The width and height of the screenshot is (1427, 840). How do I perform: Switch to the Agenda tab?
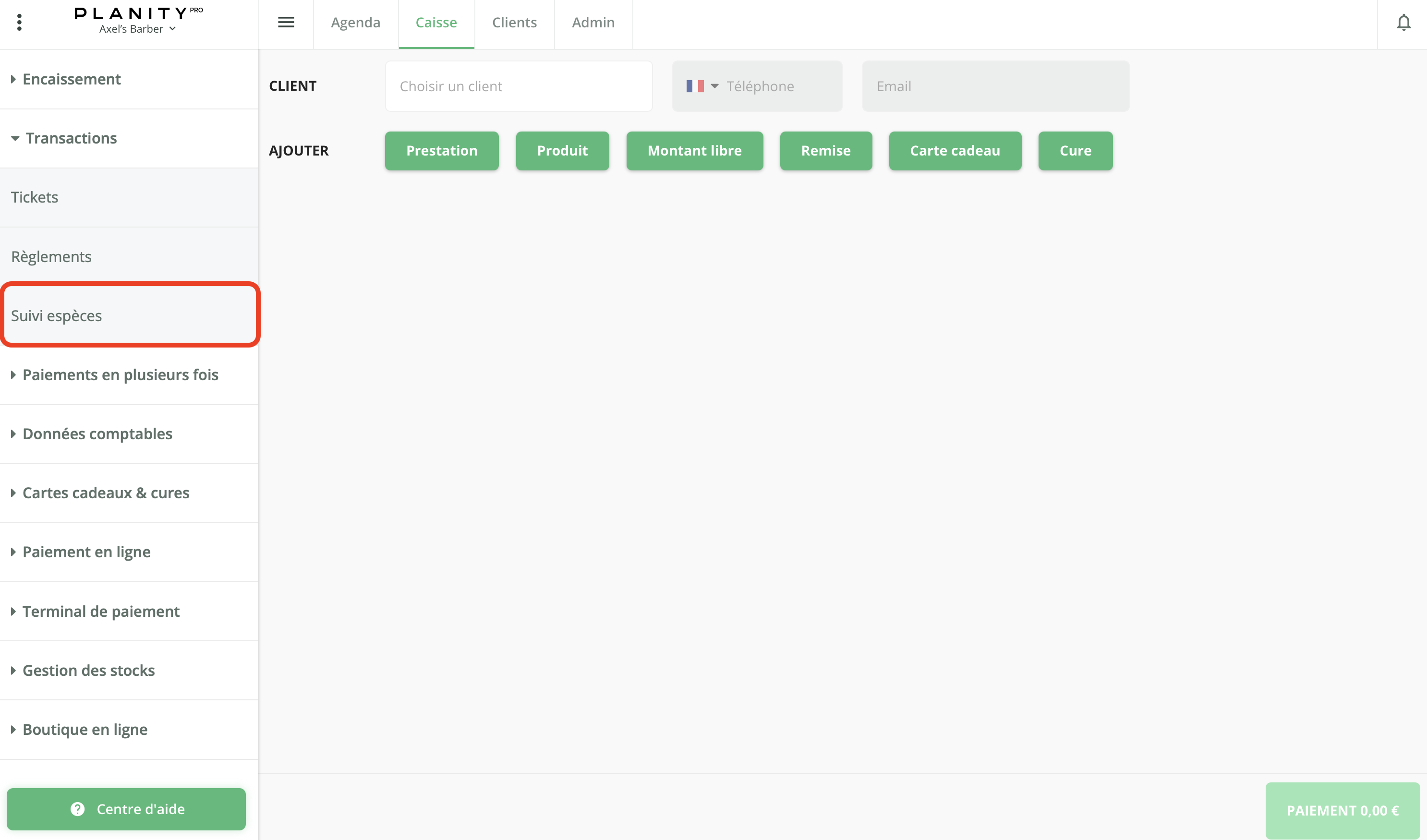point(355,23)
